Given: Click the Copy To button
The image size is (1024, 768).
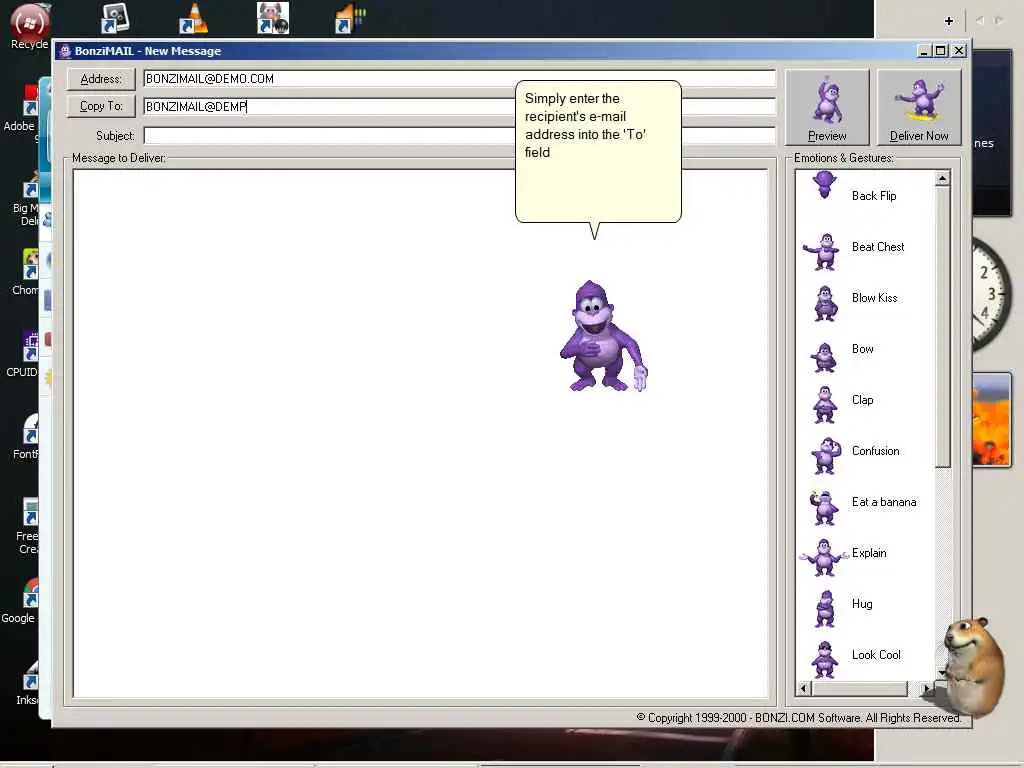Looking at the screenshot, I should click(101, 106).
